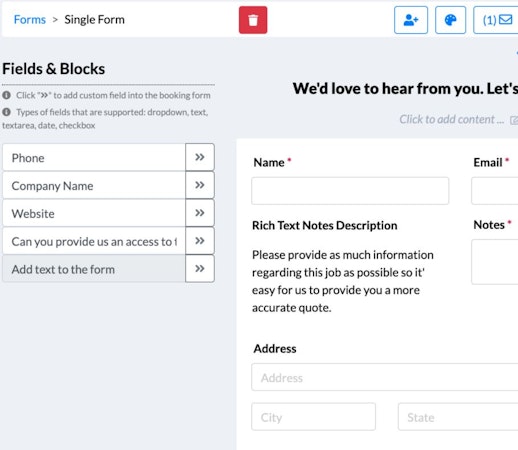The image size is (518, 450).
Task: Add access question field with double-arrow
Action: click(200, 241)
